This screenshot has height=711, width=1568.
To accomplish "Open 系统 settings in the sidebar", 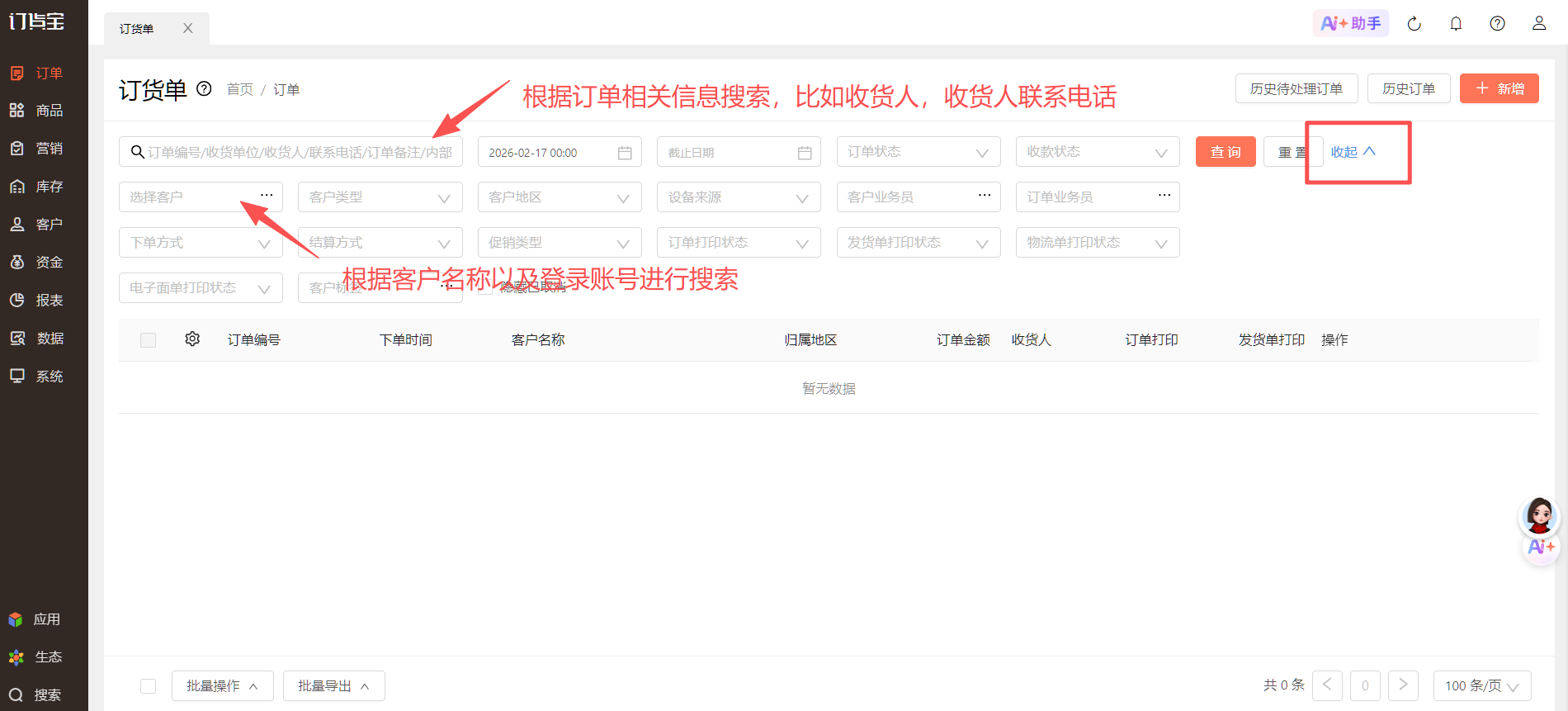I will (x=37, y=377).
